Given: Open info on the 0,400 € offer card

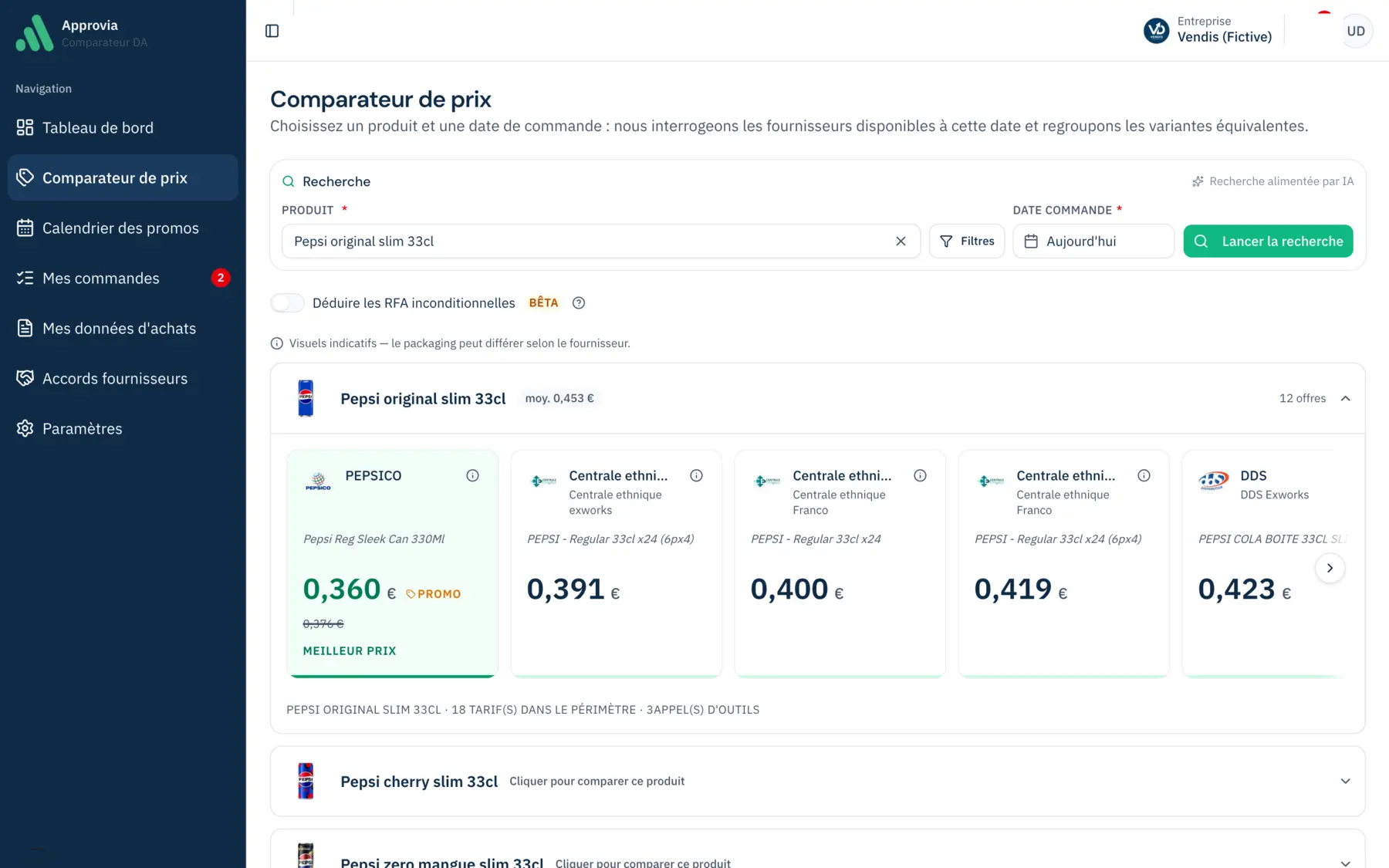Looking at the screenshot, I should point(920,475).
